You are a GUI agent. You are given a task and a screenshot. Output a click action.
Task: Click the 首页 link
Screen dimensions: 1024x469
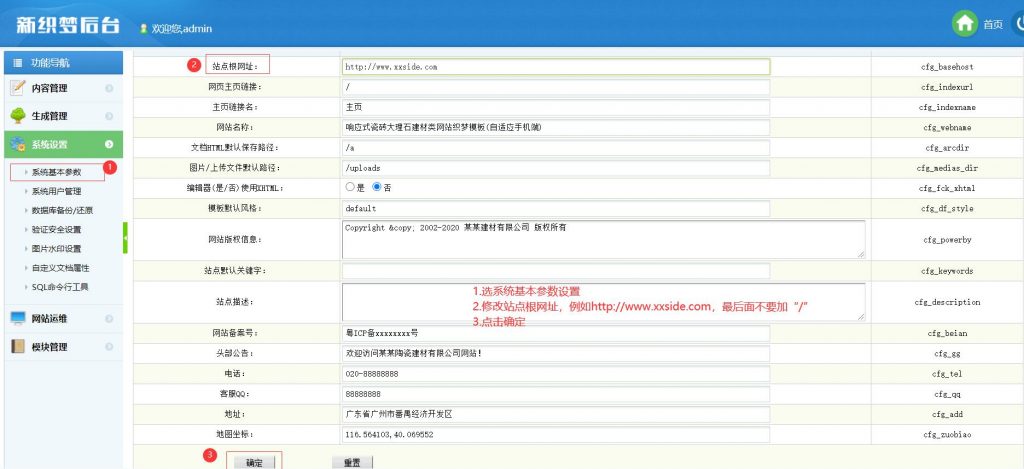click(x=993, y=25)
